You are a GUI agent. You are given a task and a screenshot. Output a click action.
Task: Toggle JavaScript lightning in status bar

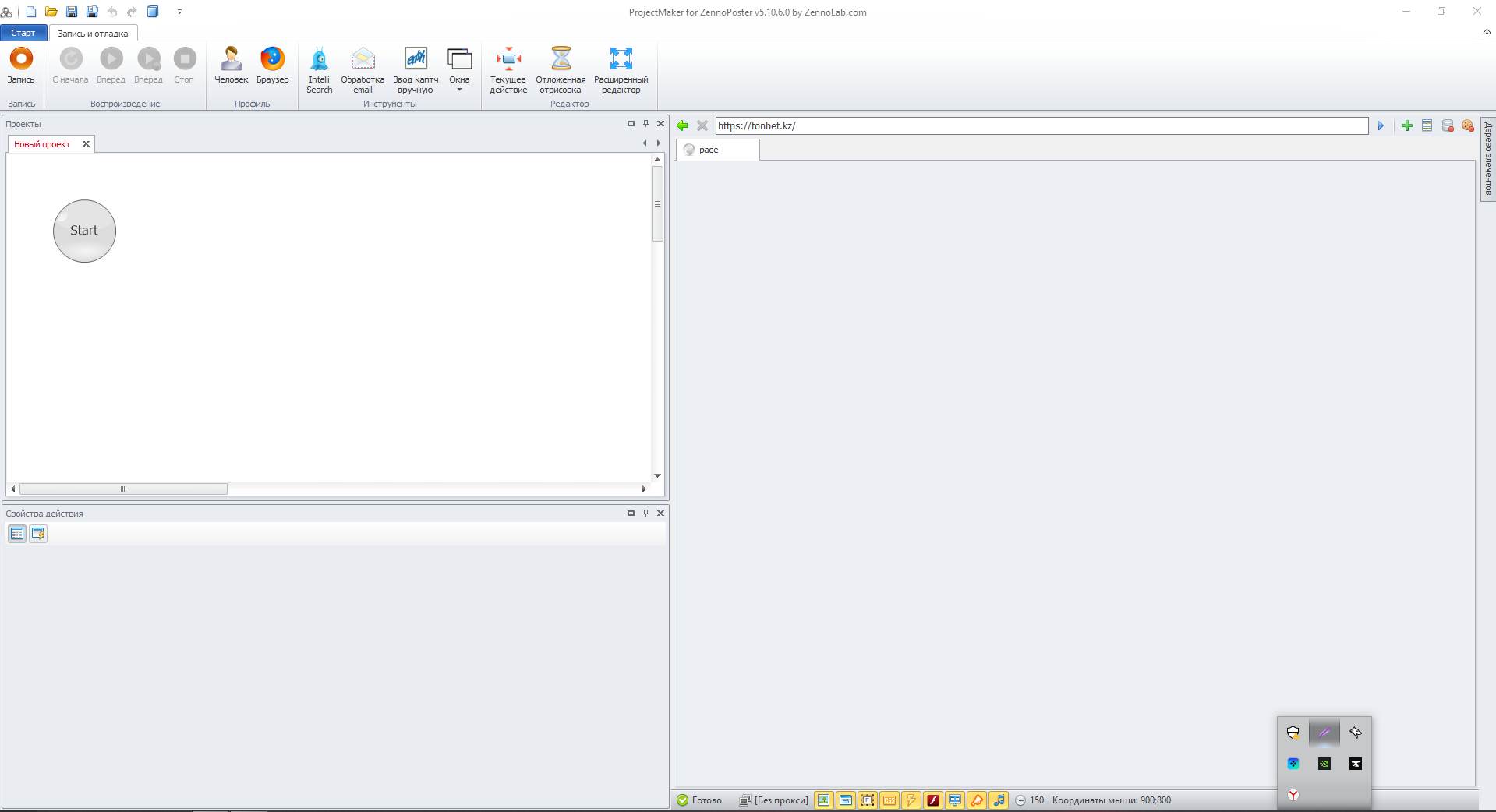(x=911, y=800)
